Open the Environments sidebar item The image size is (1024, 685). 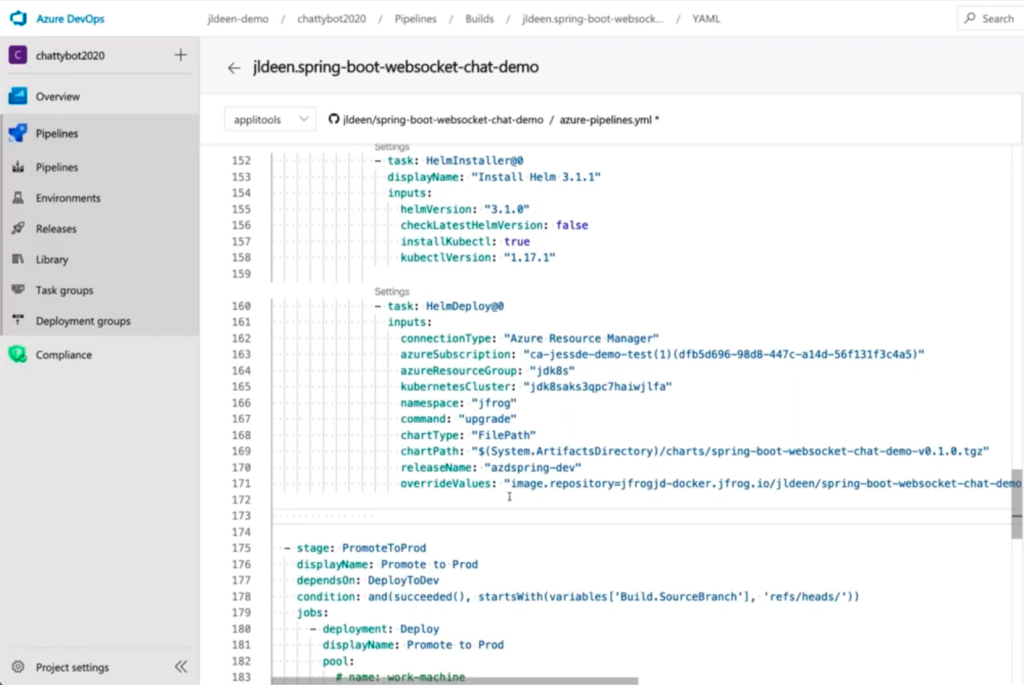click(68, 198)
